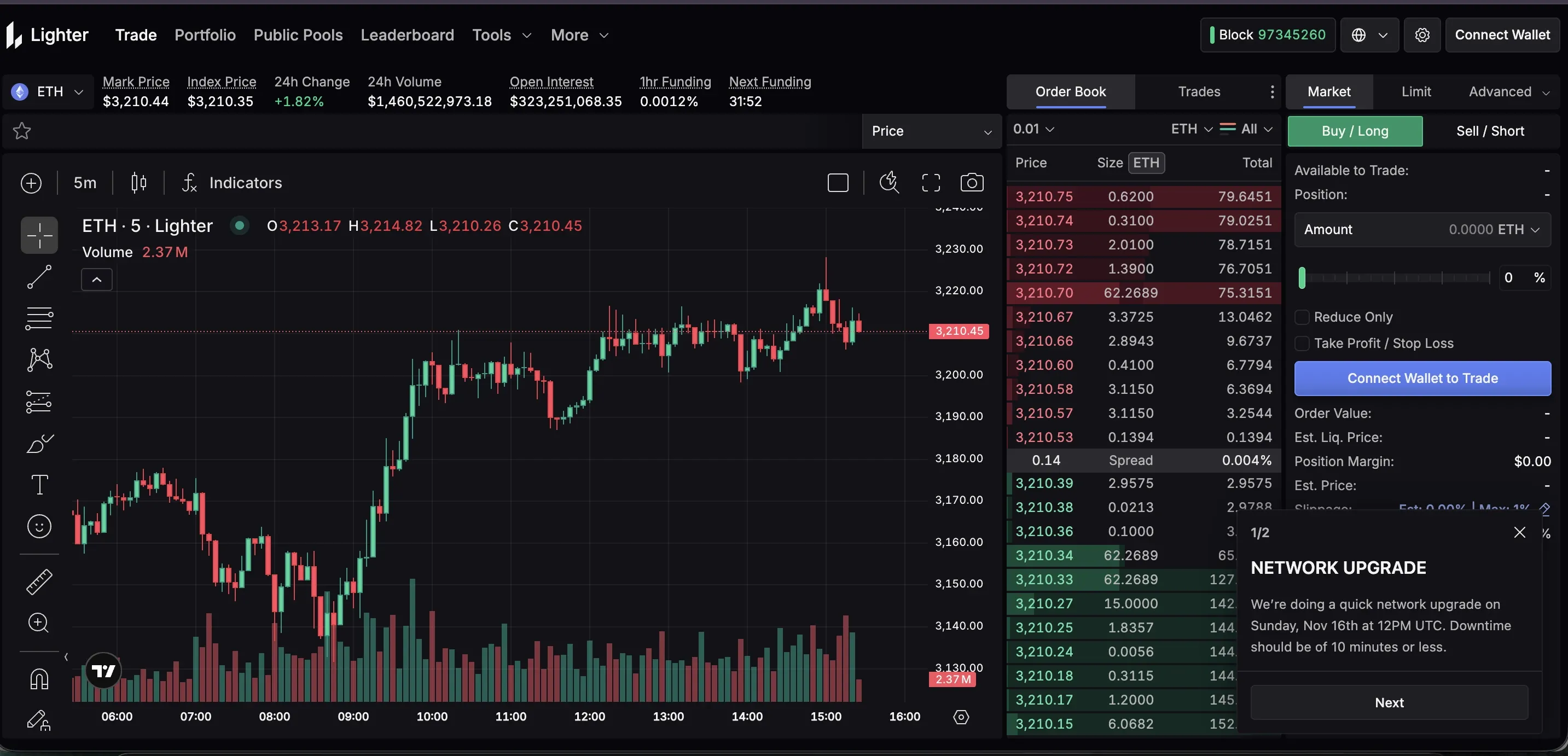Toggle the favorite star for ETH market

22,131
